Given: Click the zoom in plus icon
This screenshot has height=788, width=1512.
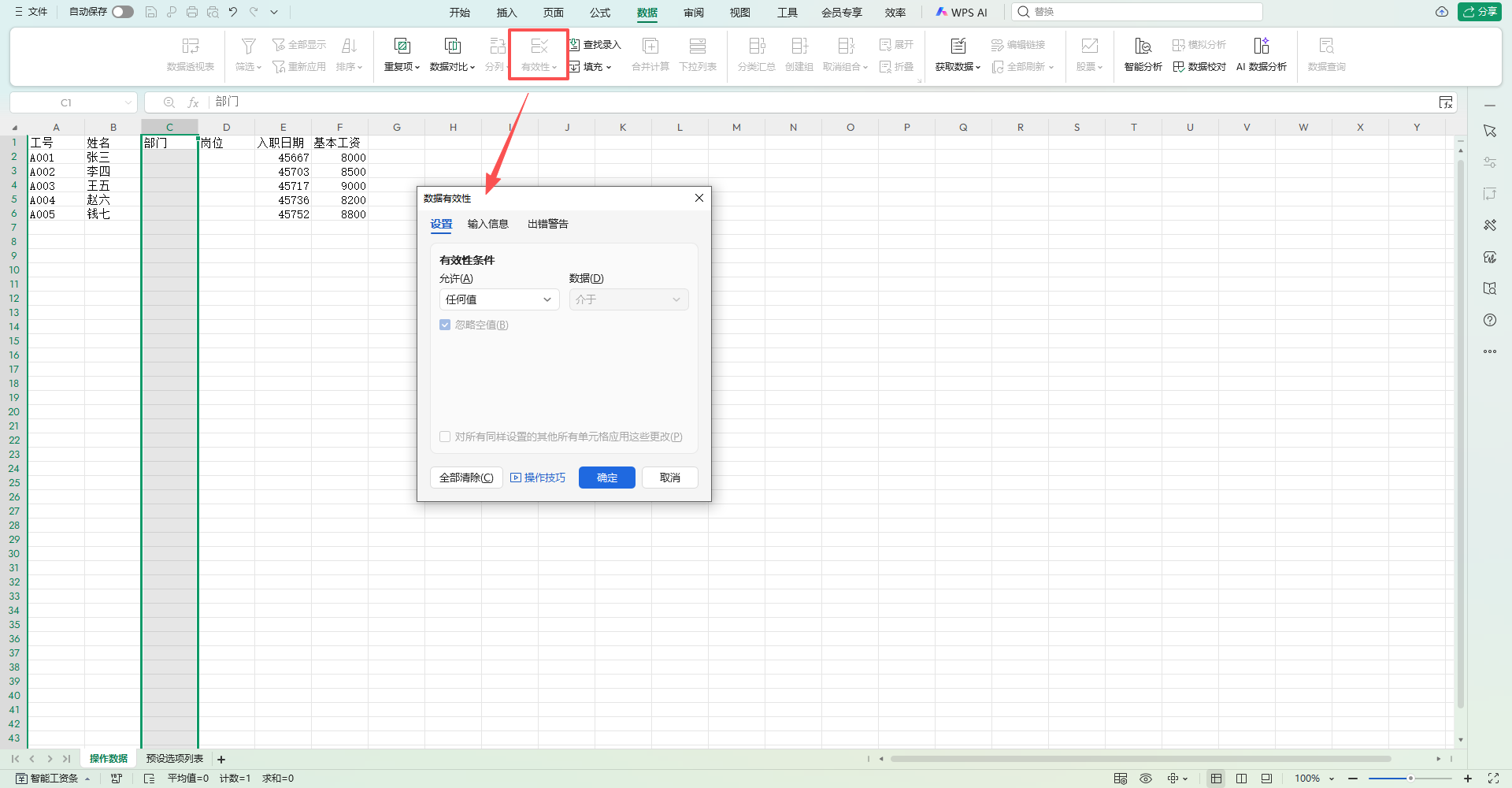Looking at the screenshot, I should click(1468, 779).
